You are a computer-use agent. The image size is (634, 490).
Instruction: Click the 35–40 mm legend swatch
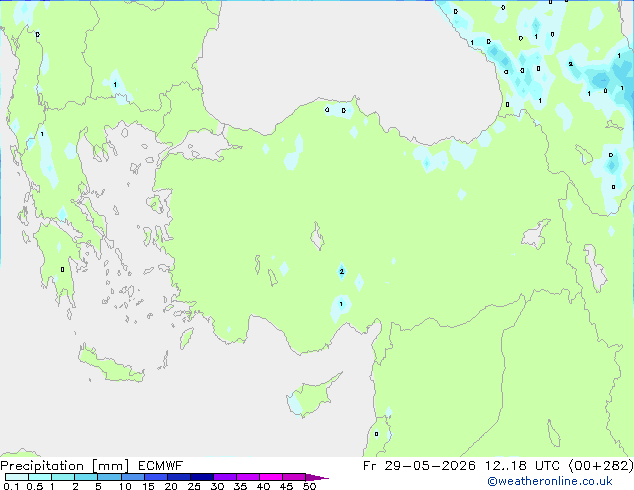248,477
